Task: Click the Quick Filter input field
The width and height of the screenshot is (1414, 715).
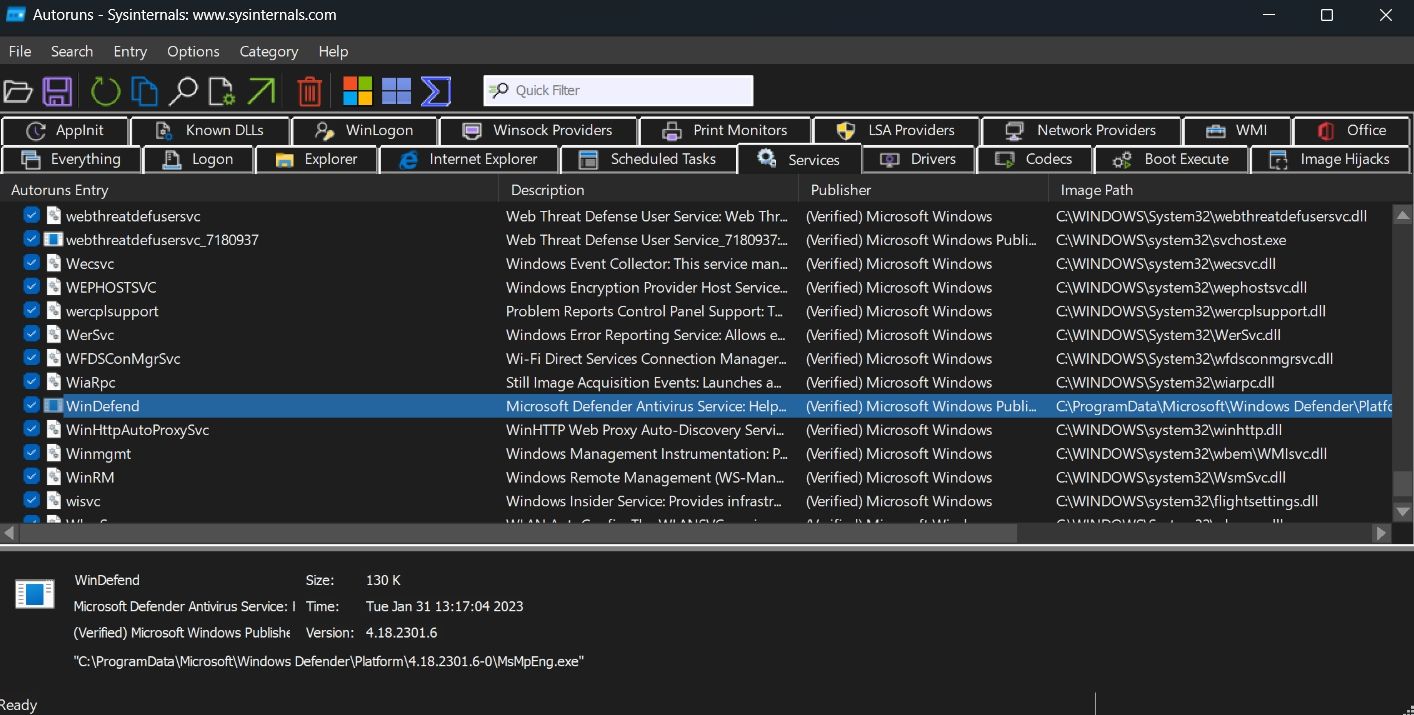Action: (x=618, y=90)
